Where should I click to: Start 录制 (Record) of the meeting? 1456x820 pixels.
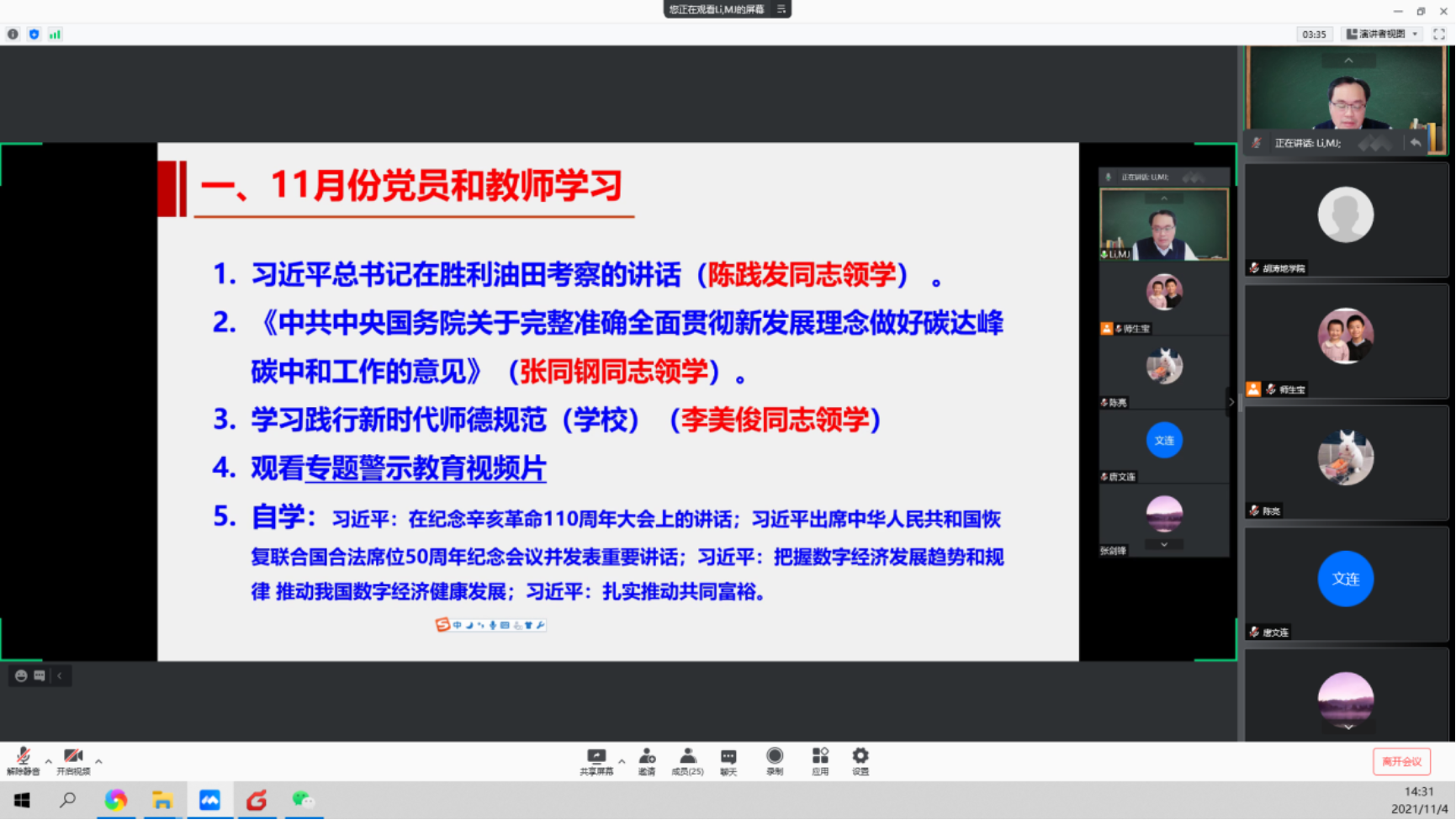tap(775, 760)
